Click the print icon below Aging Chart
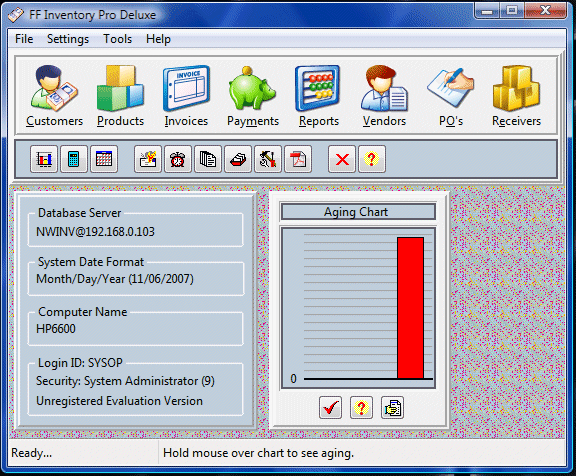 click(x=392, y=407)
